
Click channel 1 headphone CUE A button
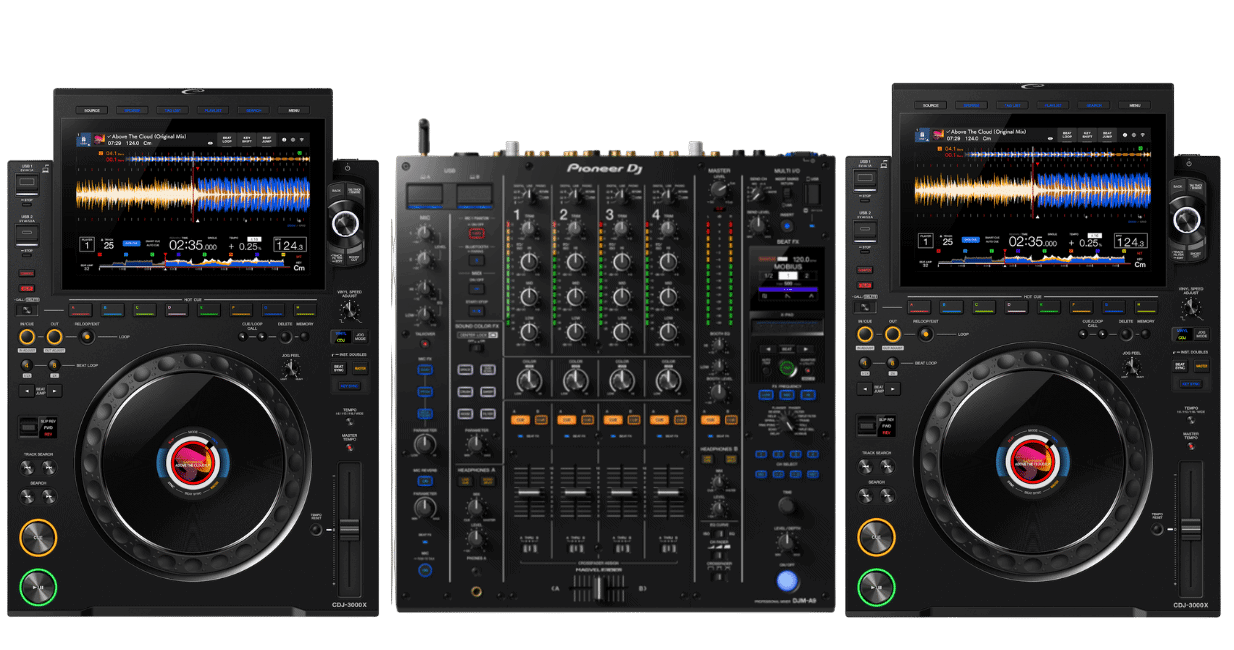pyautogui.click(x=520, y=421)
